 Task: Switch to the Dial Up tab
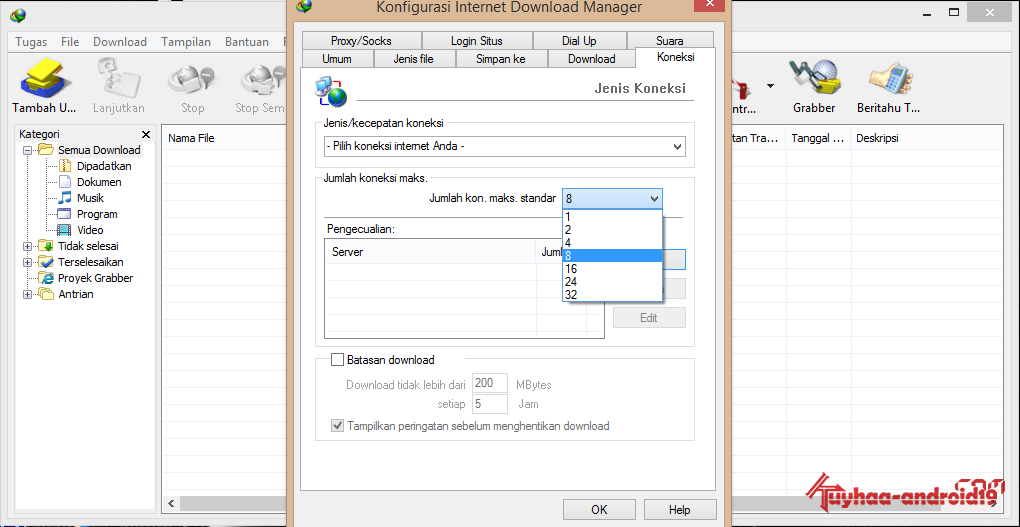coord(579,40)
